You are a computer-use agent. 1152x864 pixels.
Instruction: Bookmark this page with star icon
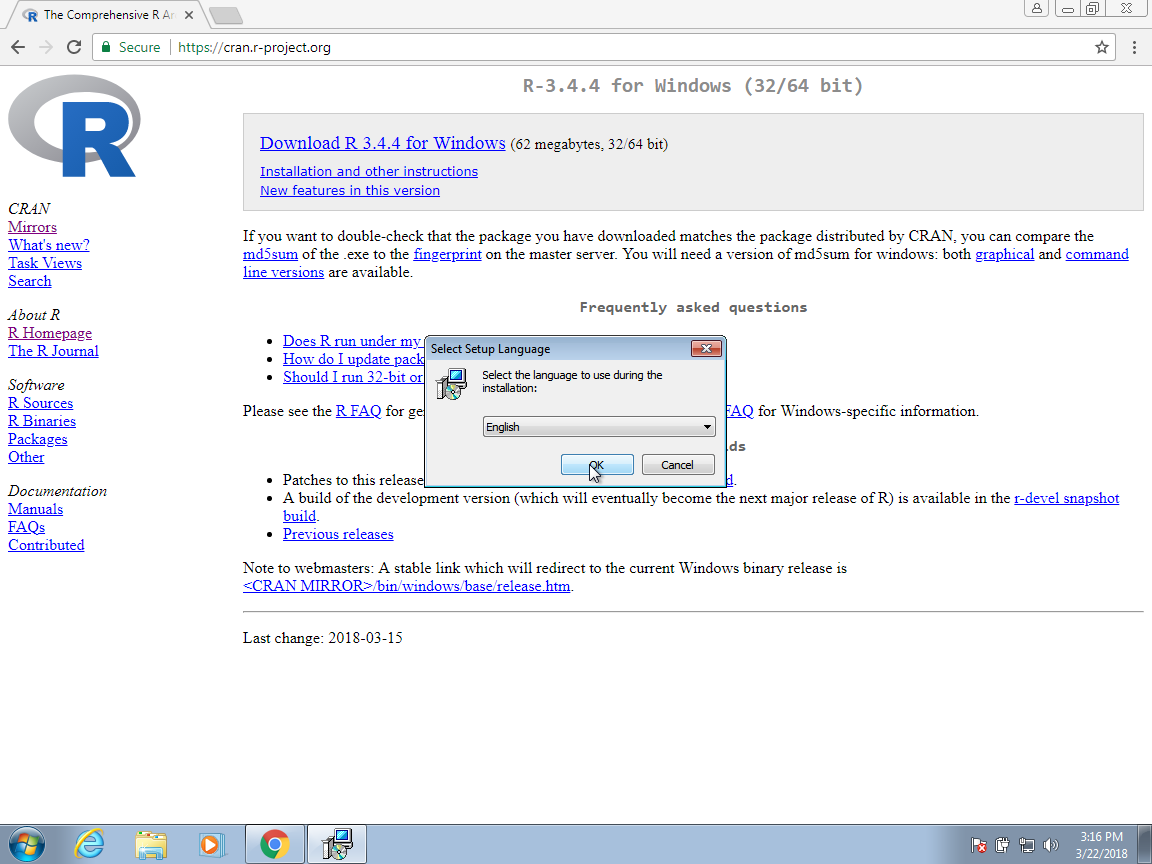[1101, 47]
